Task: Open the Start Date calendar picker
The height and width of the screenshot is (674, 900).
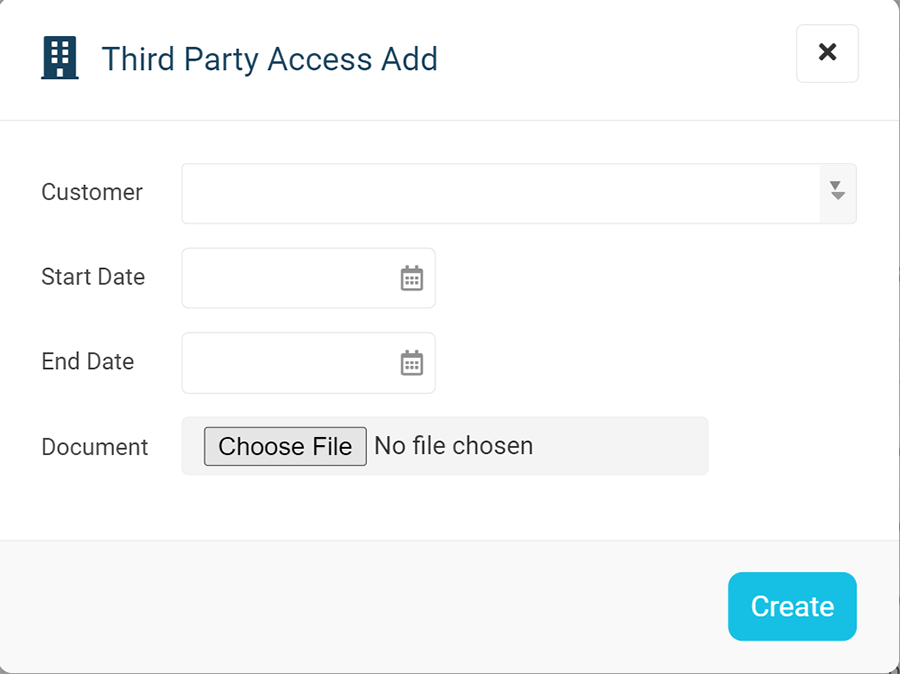Action: pyautogui.click(x=412, y=278)
